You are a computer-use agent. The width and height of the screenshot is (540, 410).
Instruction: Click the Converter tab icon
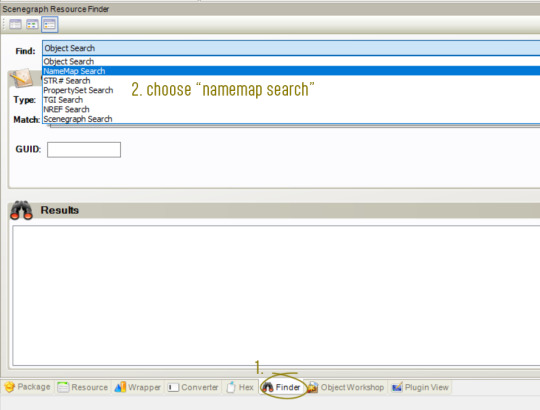pos(173,388)
